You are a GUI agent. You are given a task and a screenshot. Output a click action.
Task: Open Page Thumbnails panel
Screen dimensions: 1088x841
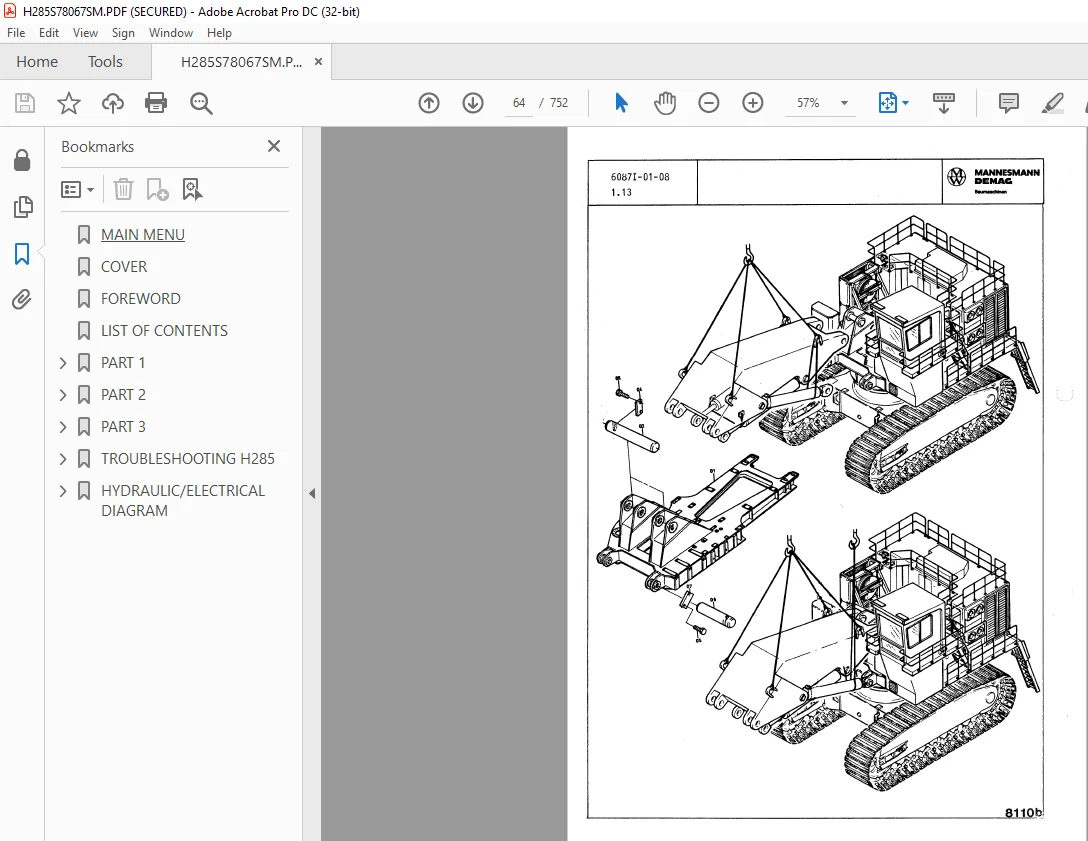[23, 207]
